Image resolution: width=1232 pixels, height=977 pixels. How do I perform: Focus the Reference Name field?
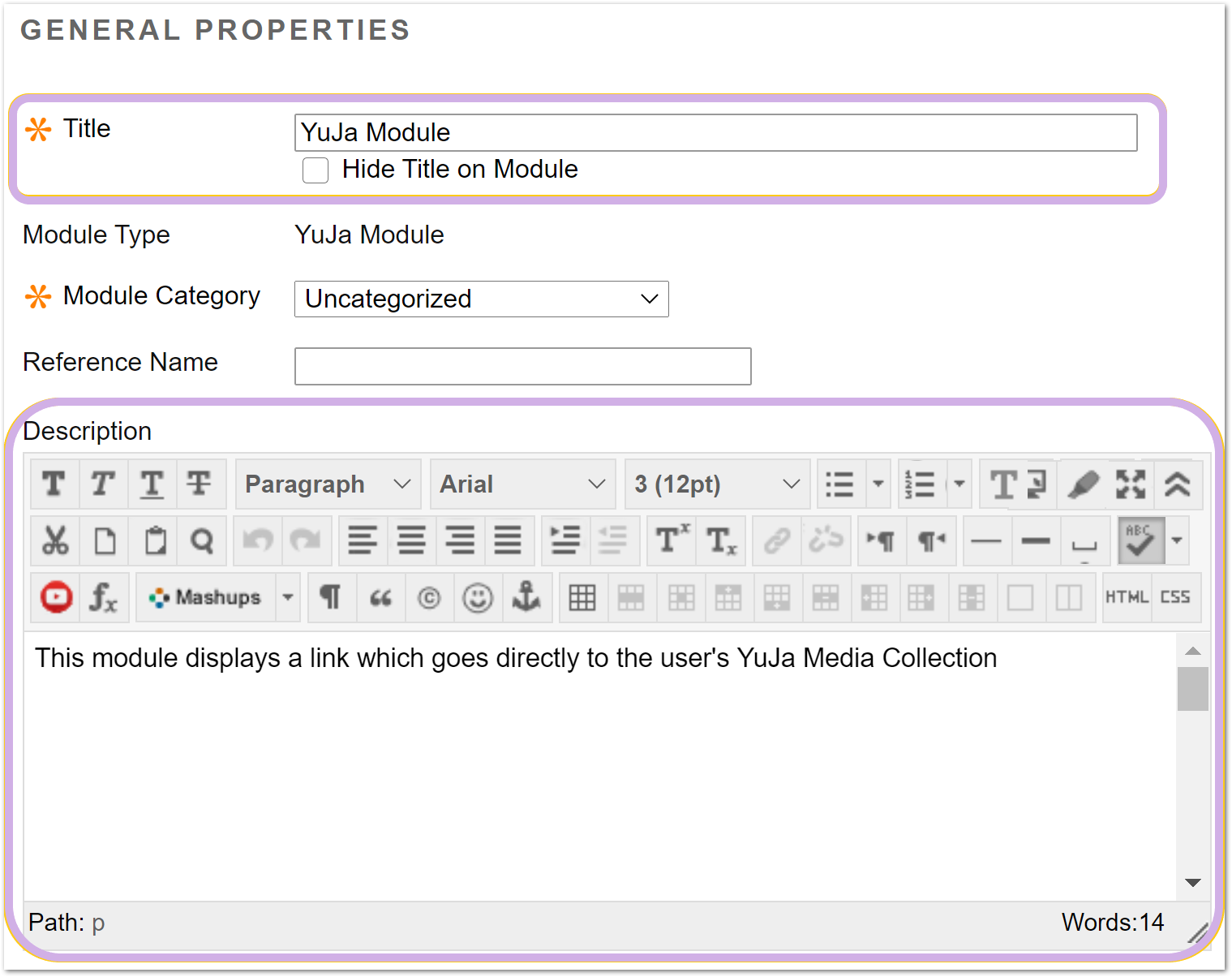[523, 366]
